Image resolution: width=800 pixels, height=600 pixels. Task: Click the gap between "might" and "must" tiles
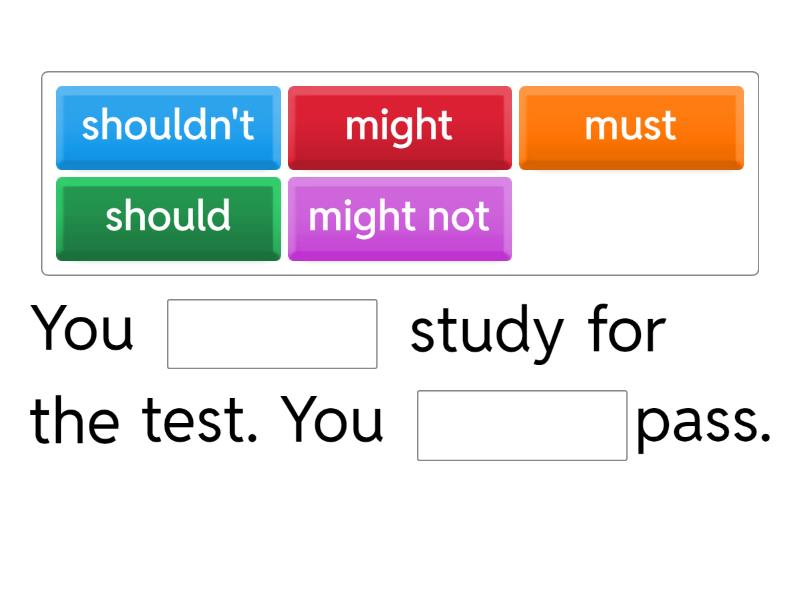pos(515,128)
